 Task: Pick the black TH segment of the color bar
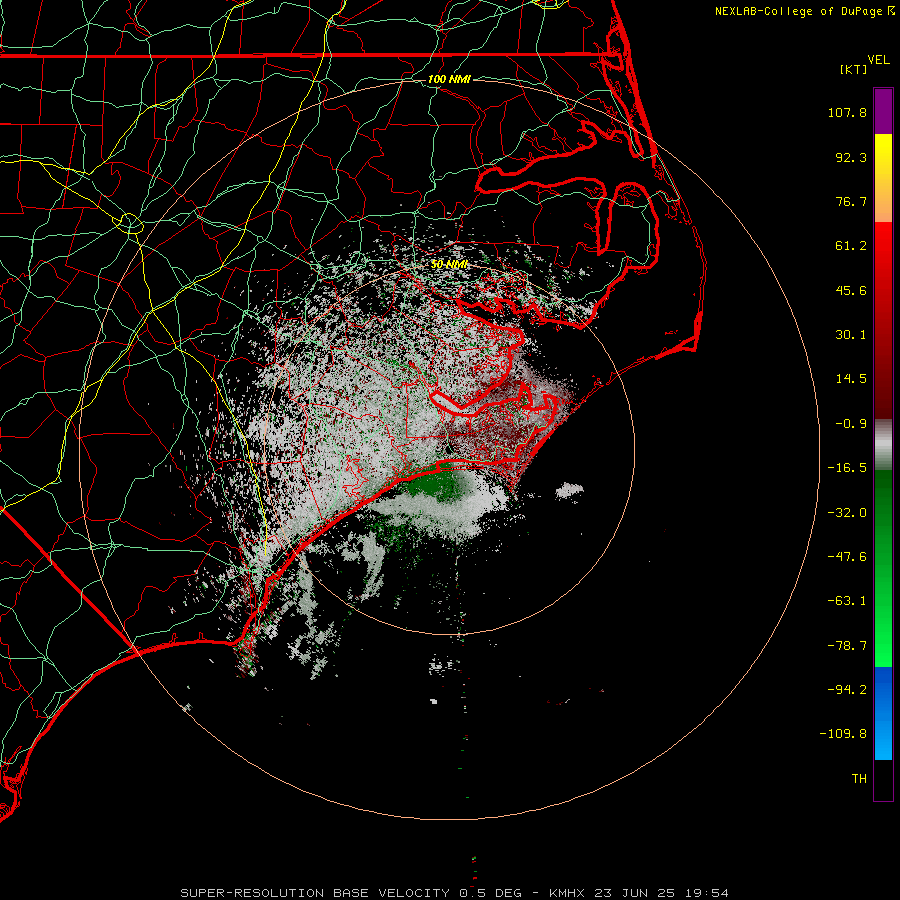click(x=883, y=779)
